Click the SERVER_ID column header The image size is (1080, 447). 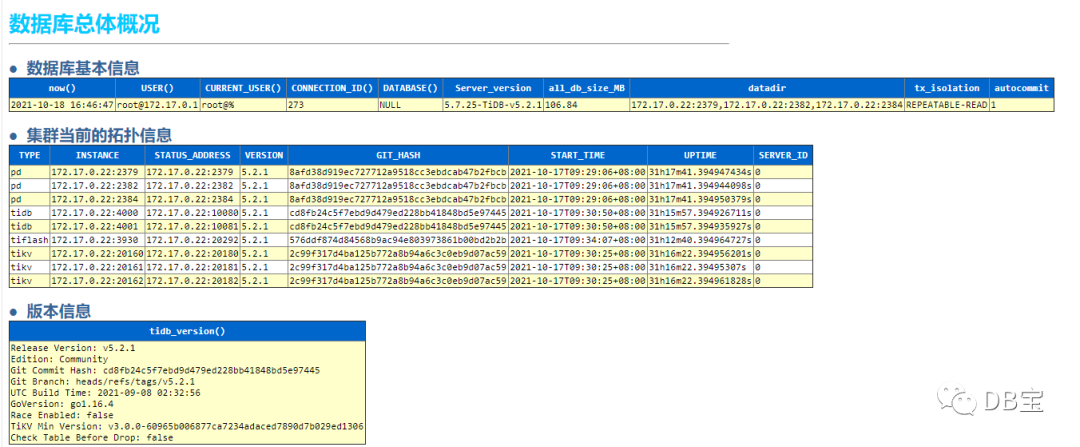tap(783, 155)
